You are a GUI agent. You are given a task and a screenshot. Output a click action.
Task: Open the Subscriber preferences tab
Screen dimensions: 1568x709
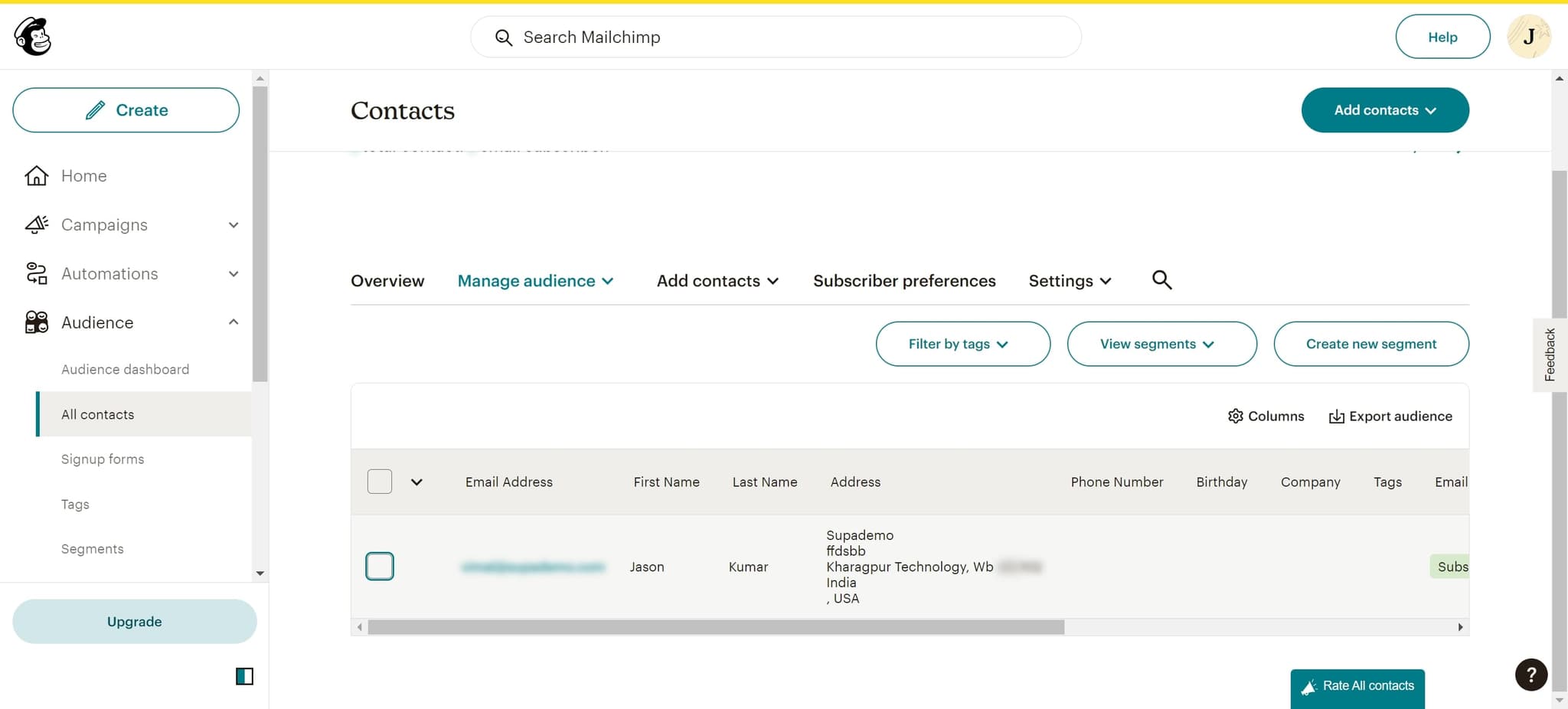[903, 281]
